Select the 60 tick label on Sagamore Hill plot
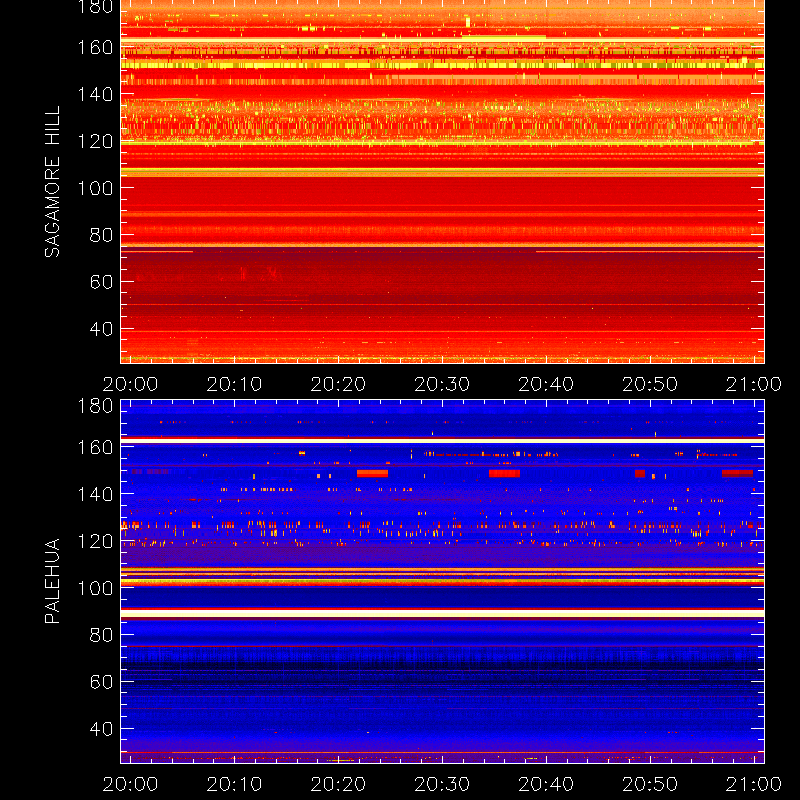The image size is (800, 800). [x=101, y=282]
